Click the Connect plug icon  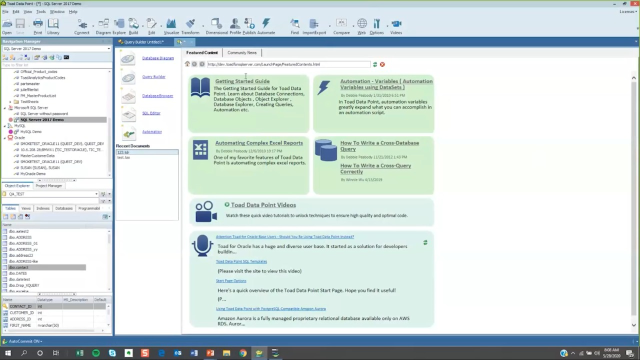pyautogui.click(x=82, y=26)
